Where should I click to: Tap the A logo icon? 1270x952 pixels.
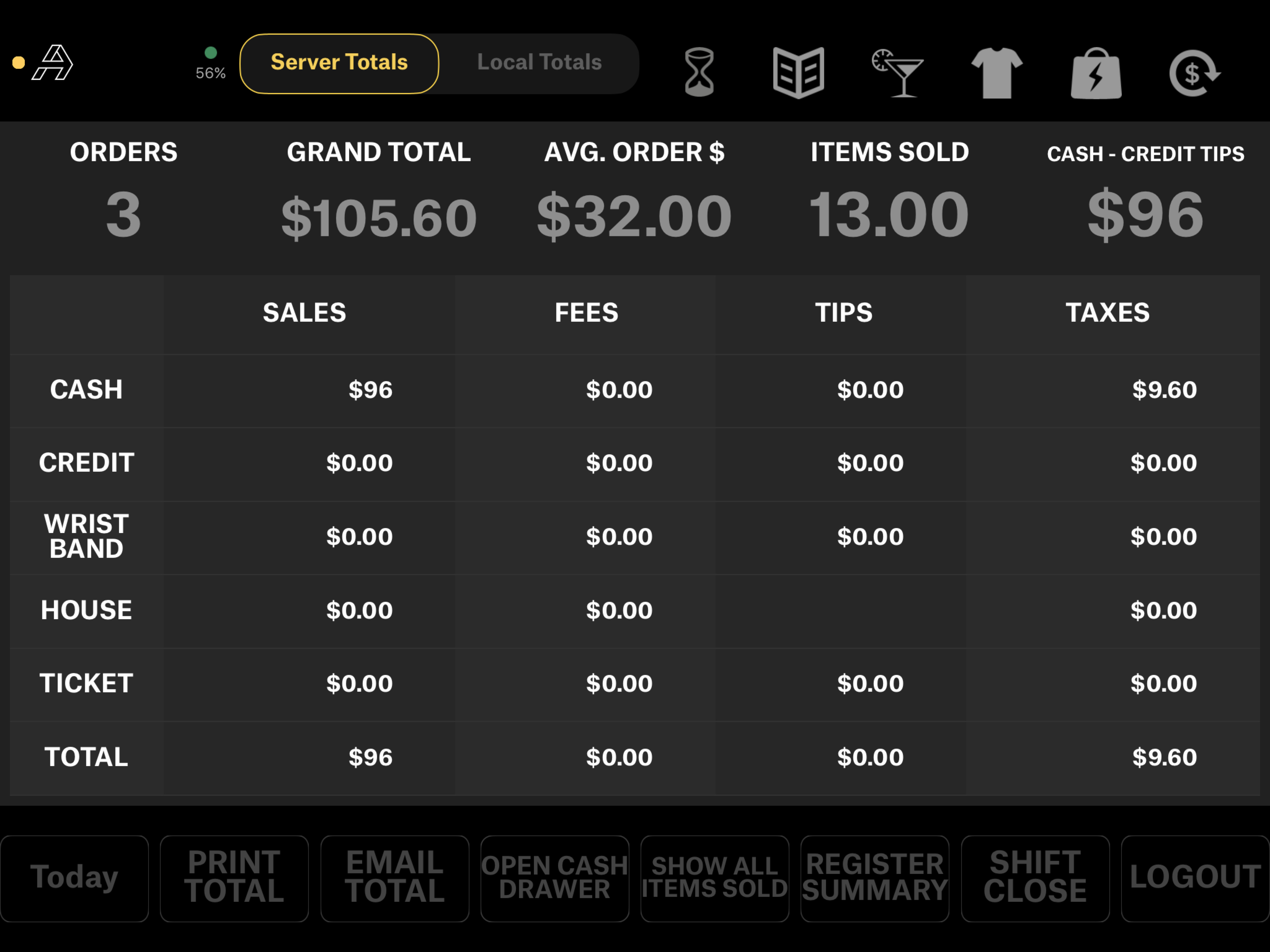click(x=52, y=63)
